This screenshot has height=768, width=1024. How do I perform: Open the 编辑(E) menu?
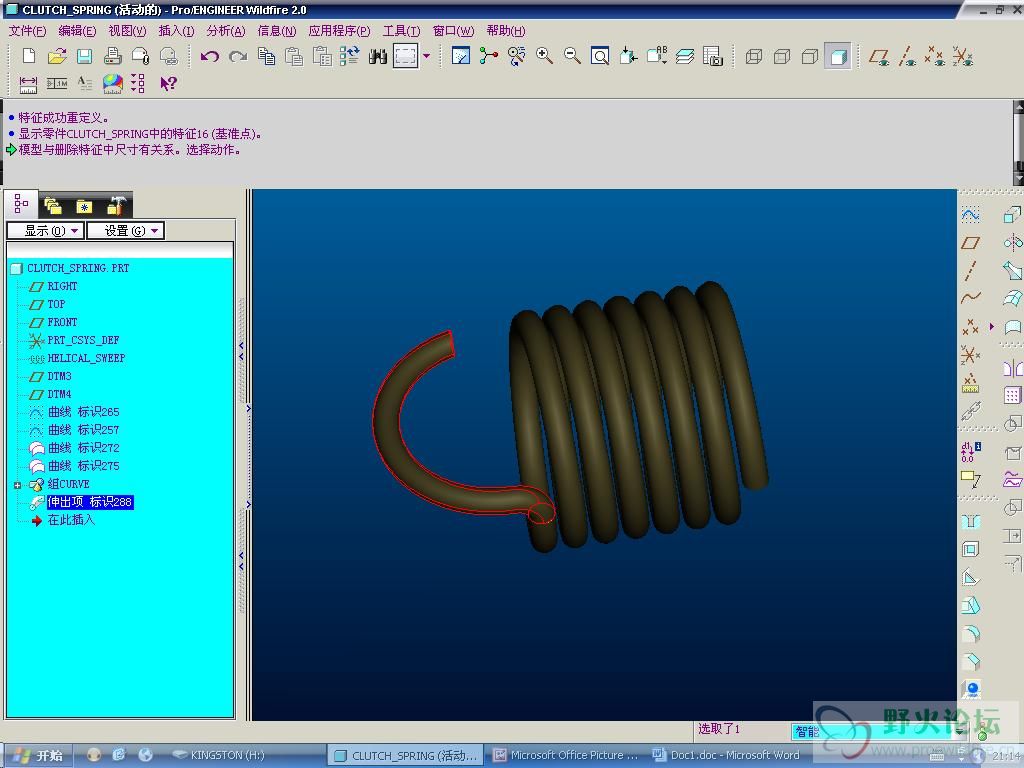click(x=77, y=31)
